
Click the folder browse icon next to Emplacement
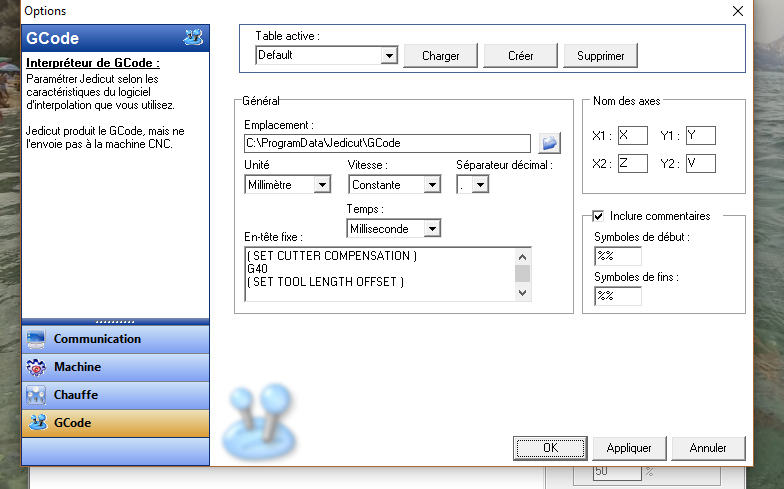pos(548,143)
